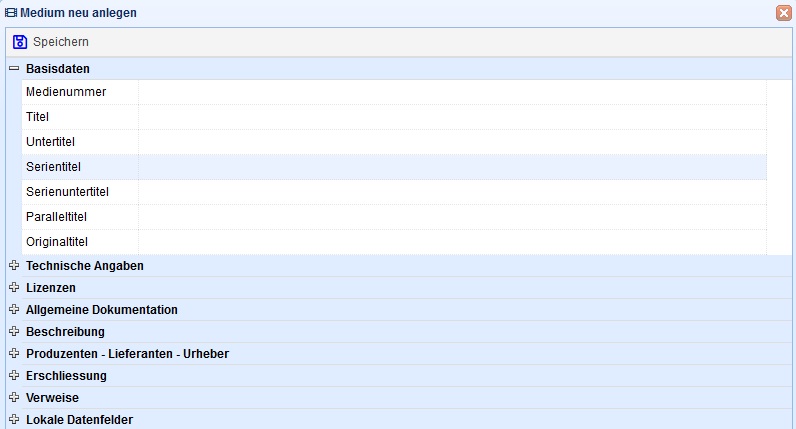Click the Serienuntertitel value cell
This screenshot has height=429, width=796.
tap(452, 192)
